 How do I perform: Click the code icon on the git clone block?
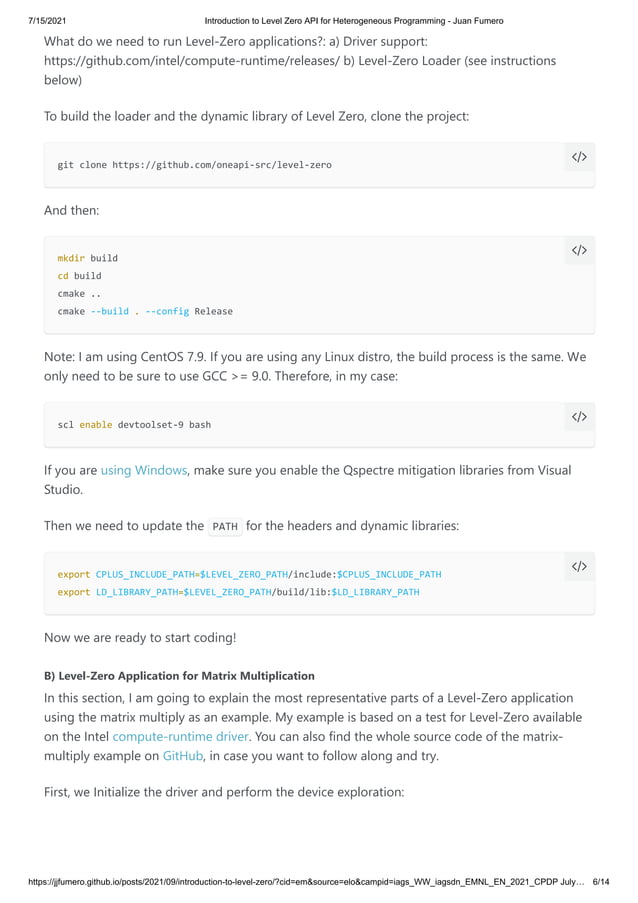point(579,157)
